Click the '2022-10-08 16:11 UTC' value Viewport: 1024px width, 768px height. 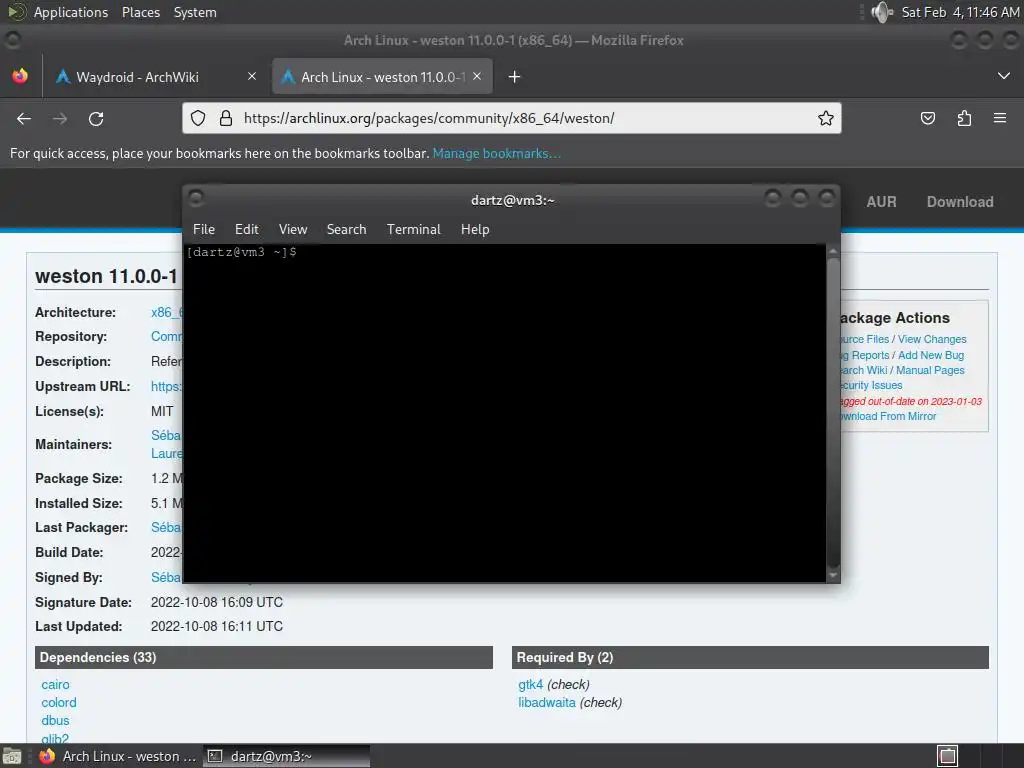217,626
